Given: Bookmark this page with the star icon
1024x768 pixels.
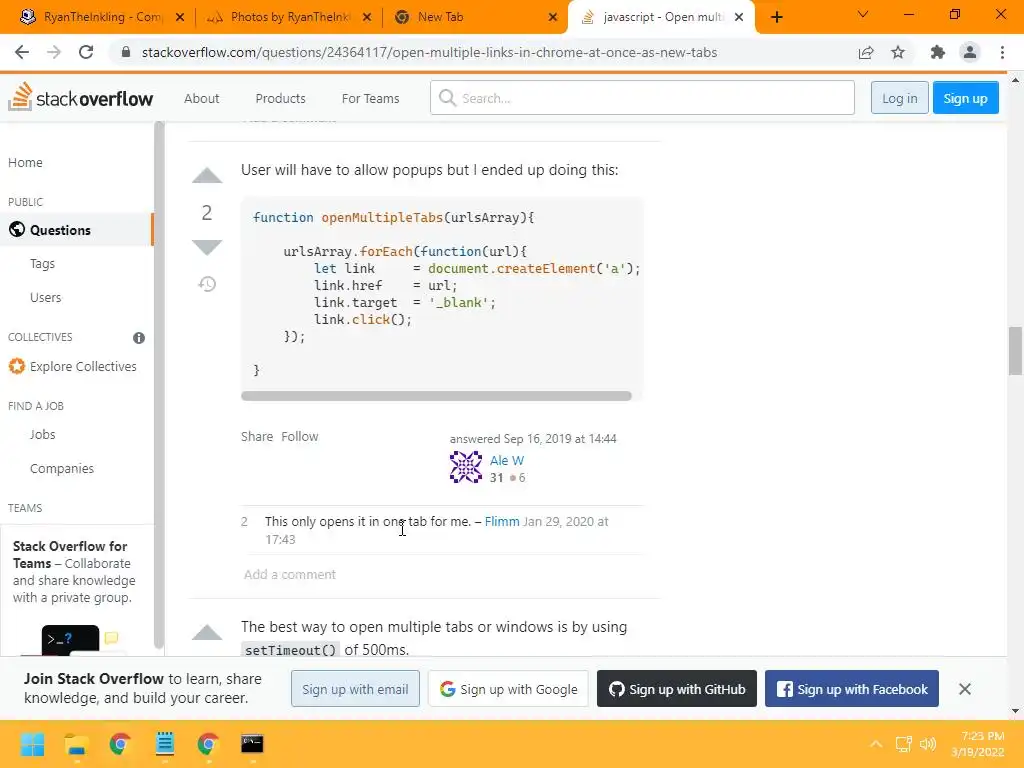Looking at the screenshot, I should point(898,52).
